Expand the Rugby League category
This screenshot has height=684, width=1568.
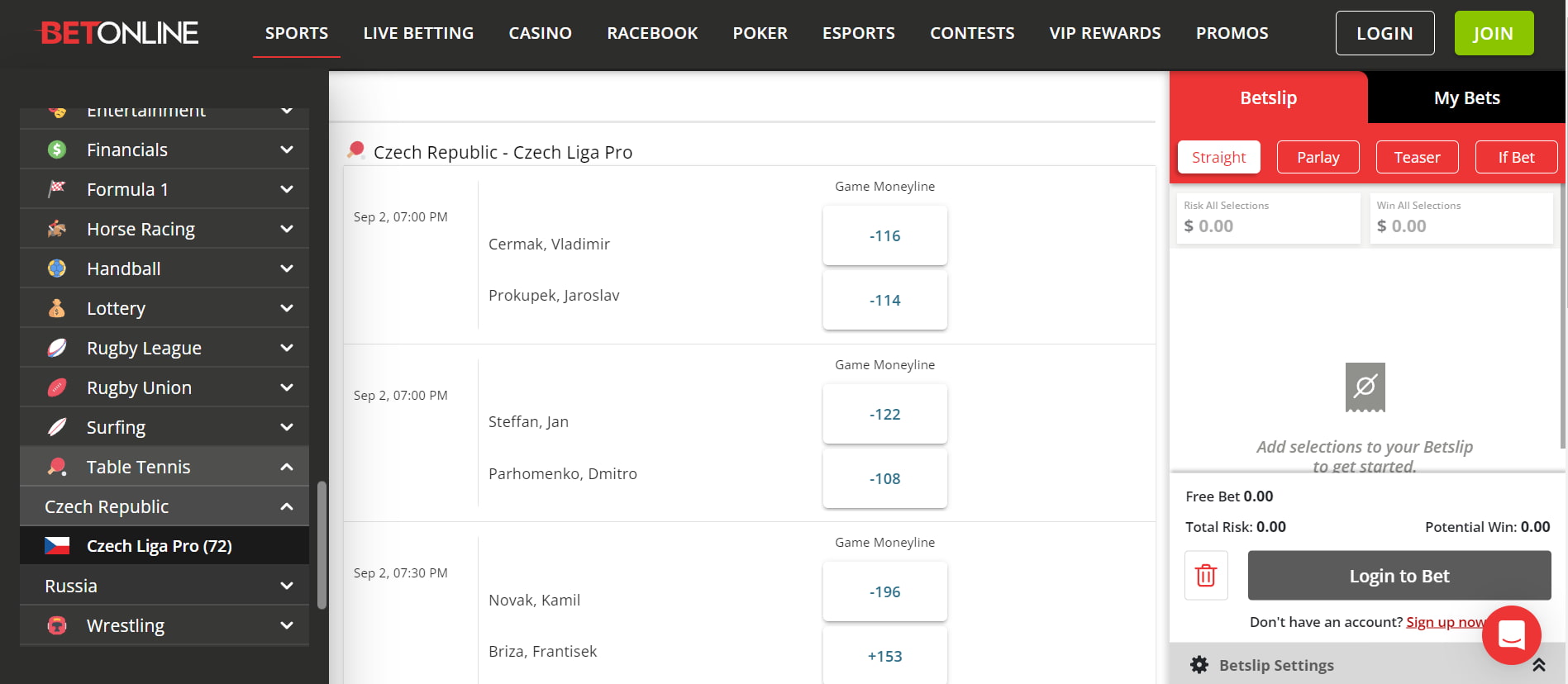coord(287,348)
